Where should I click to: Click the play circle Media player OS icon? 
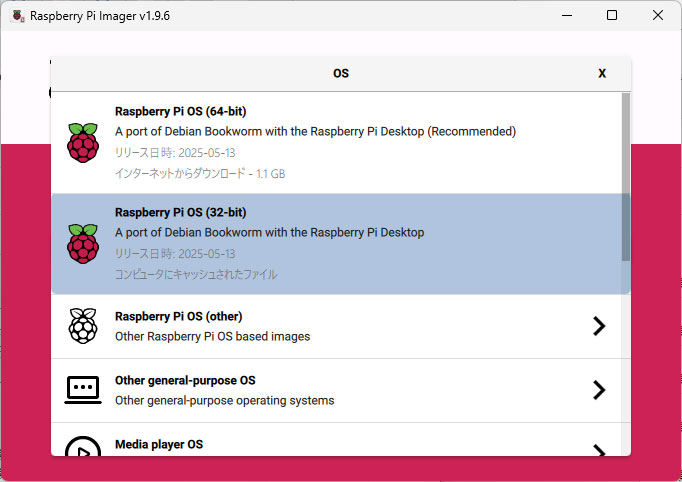coord(83,446)
